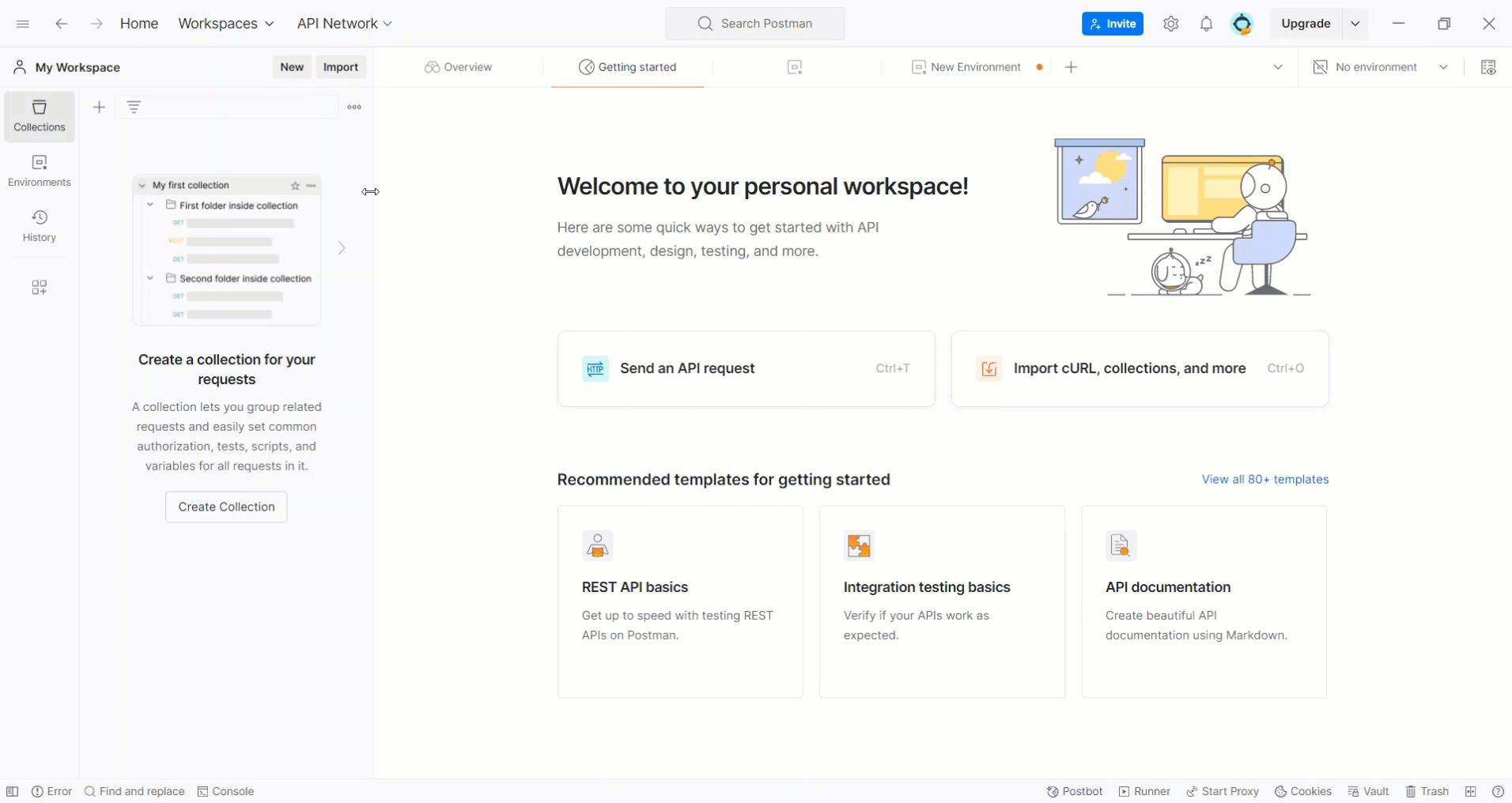
Task: Open the Error status indicator
Action: click(x=52, y=791)
